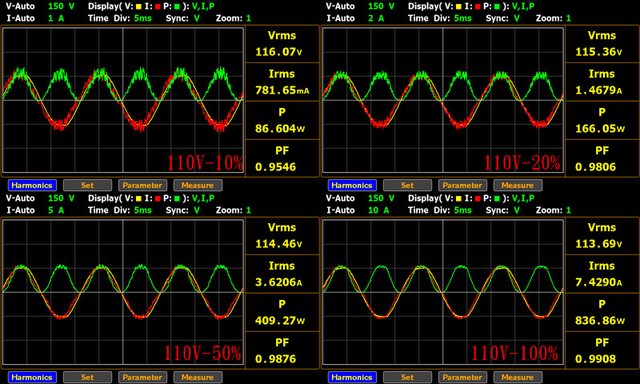Click yellow V color square in top-left header
Viewport: 640px width, 384px height.
(x=138, y=7)
